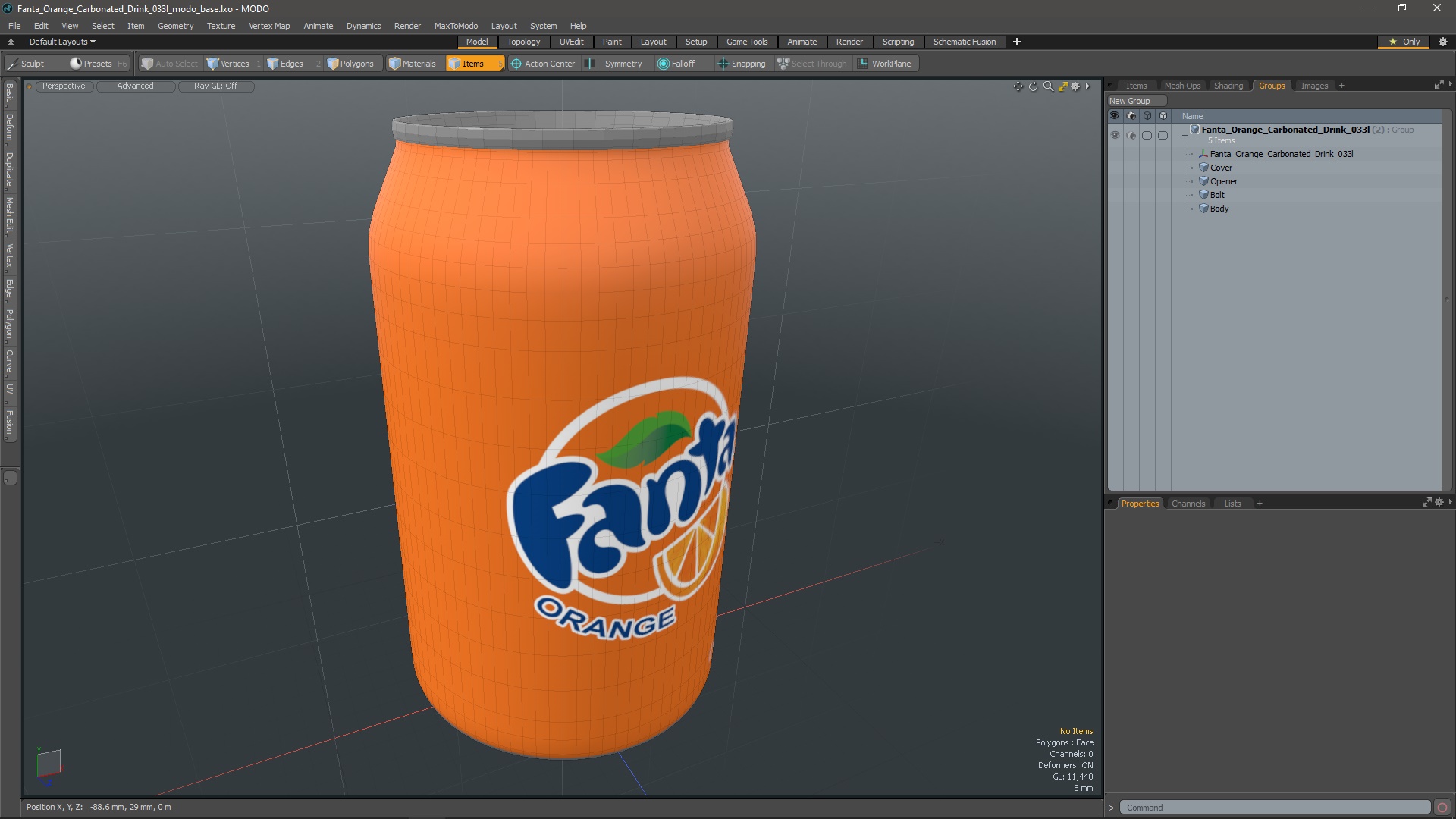This screenshot has width=1456, height=819.
Task: Switch to the UVEdit tab
Action: (571, 42)
